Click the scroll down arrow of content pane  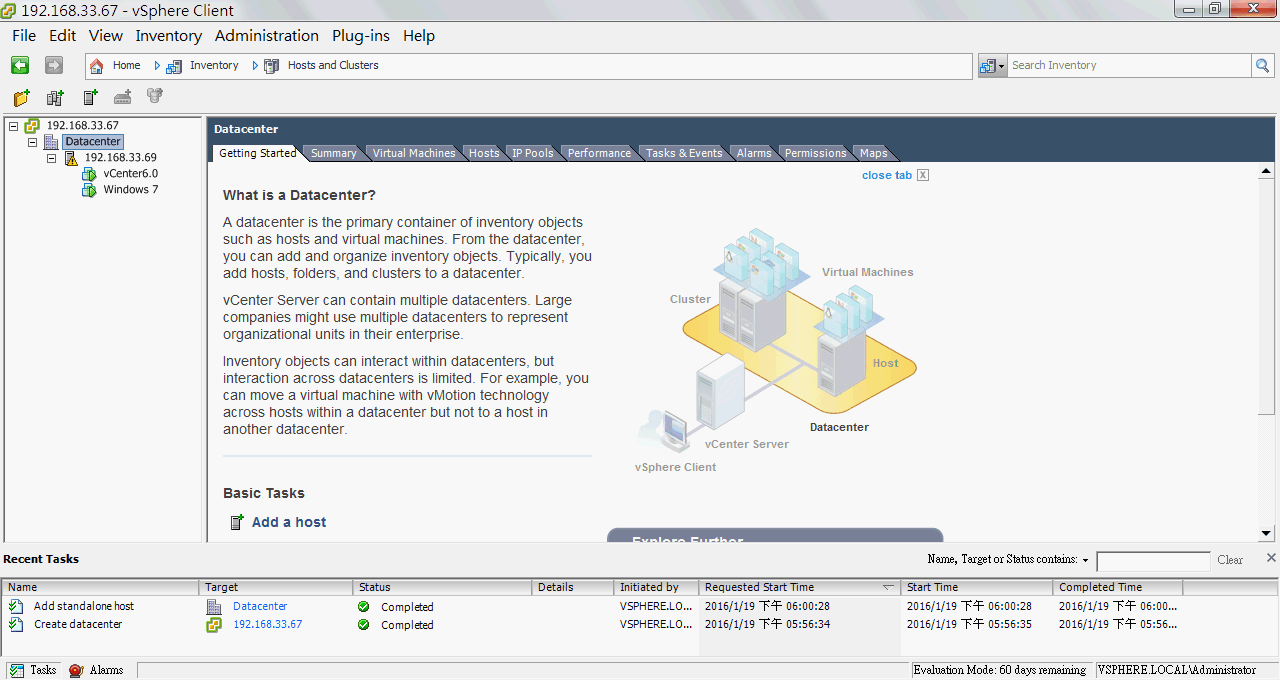[1266, 534]
